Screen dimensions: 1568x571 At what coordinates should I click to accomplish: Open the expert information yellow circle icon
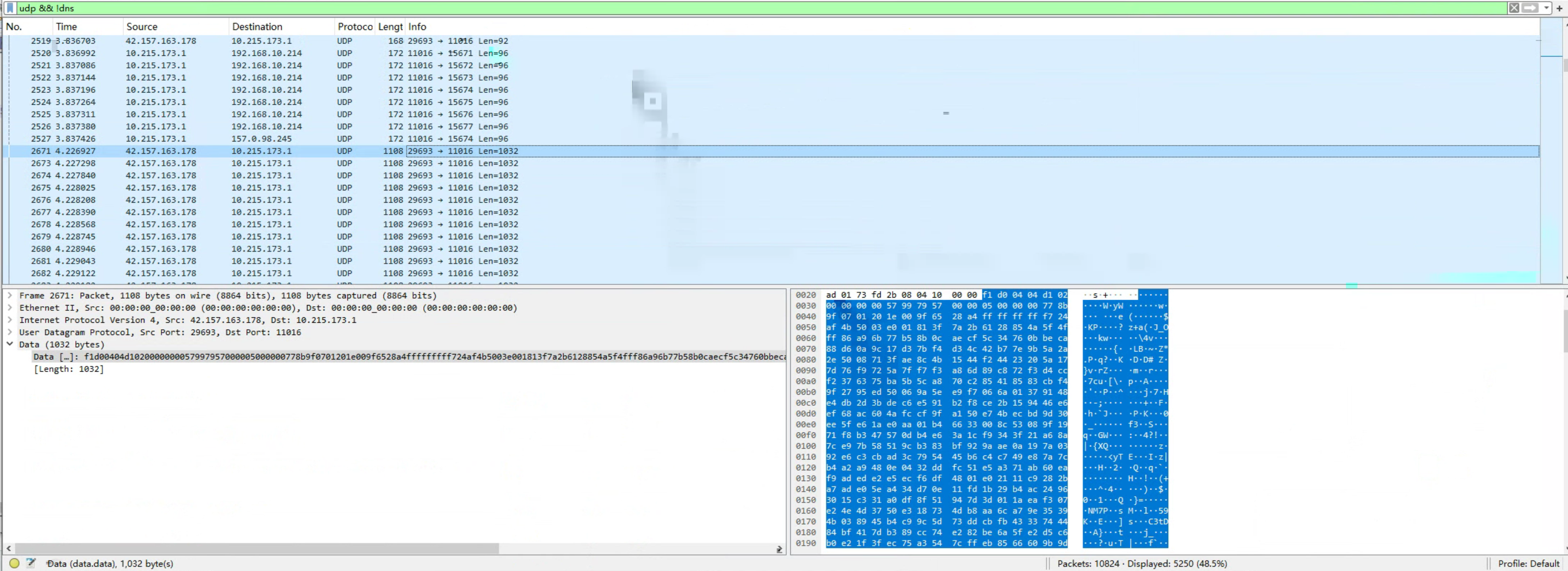click(14, 563)
